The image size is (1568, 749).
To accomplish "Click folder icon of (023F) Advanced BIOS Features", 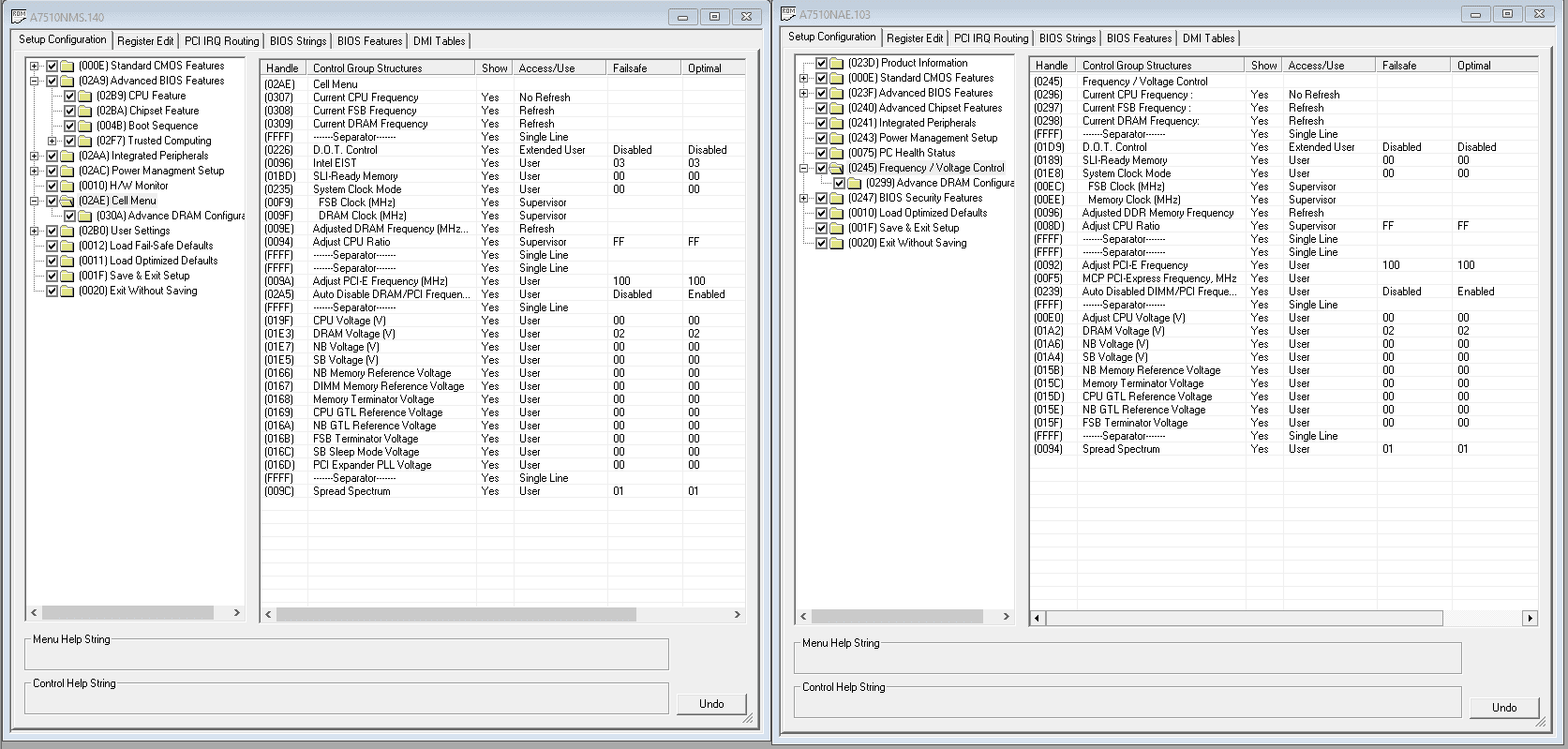I will pos(837,93).
